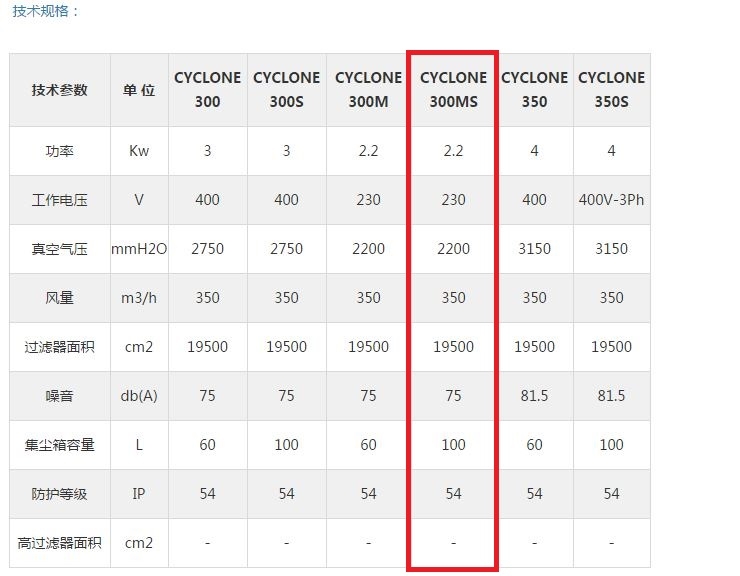Select the mmH2O unit cell
Image resolution: width=740 pixels, height=576 pixels.
[139, 249]
